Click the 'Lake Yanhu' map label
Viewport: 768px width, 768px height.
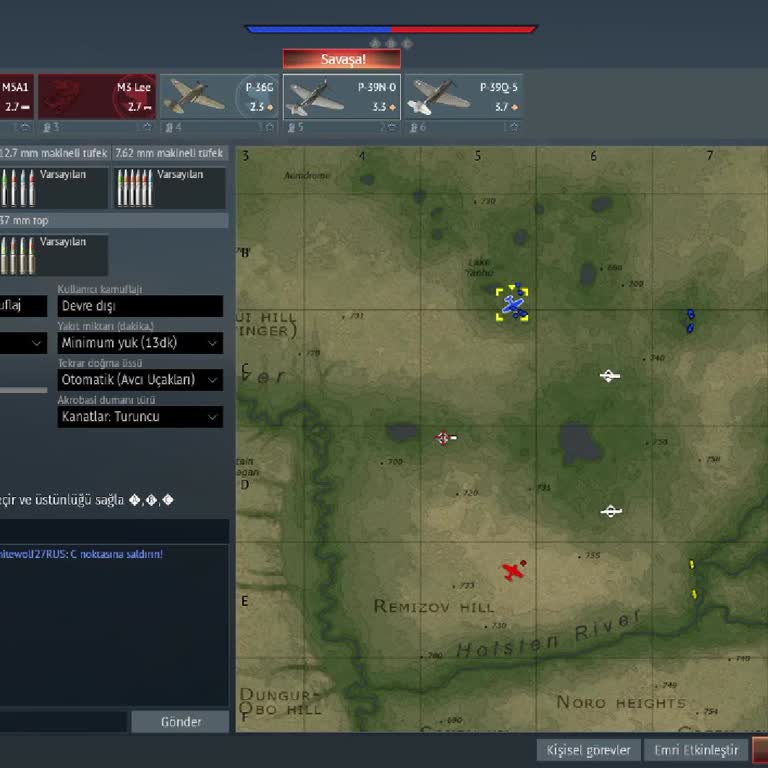[480, 267]
